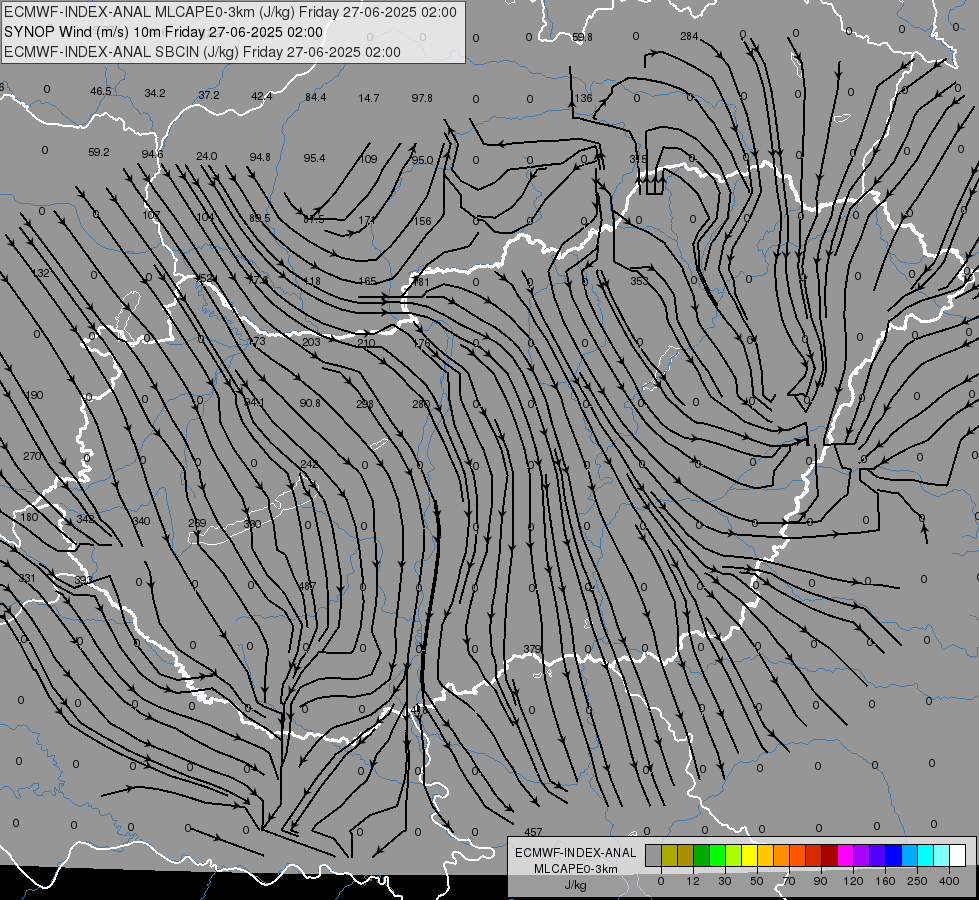Viewport: 979px width, 900px height.
Task: Select the map value 190
Action: pos(34,395)
